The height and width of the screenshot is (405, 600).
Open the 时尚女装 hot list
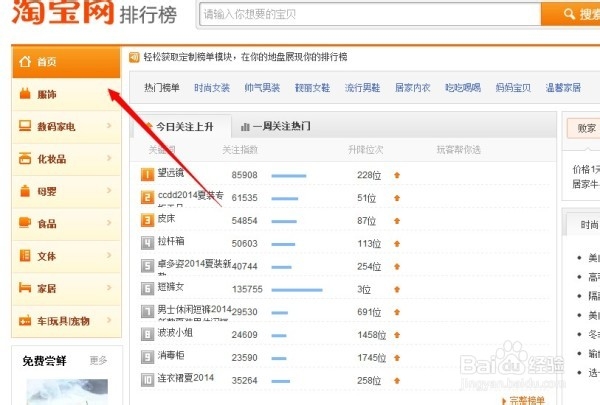click(x=212, y=88)
